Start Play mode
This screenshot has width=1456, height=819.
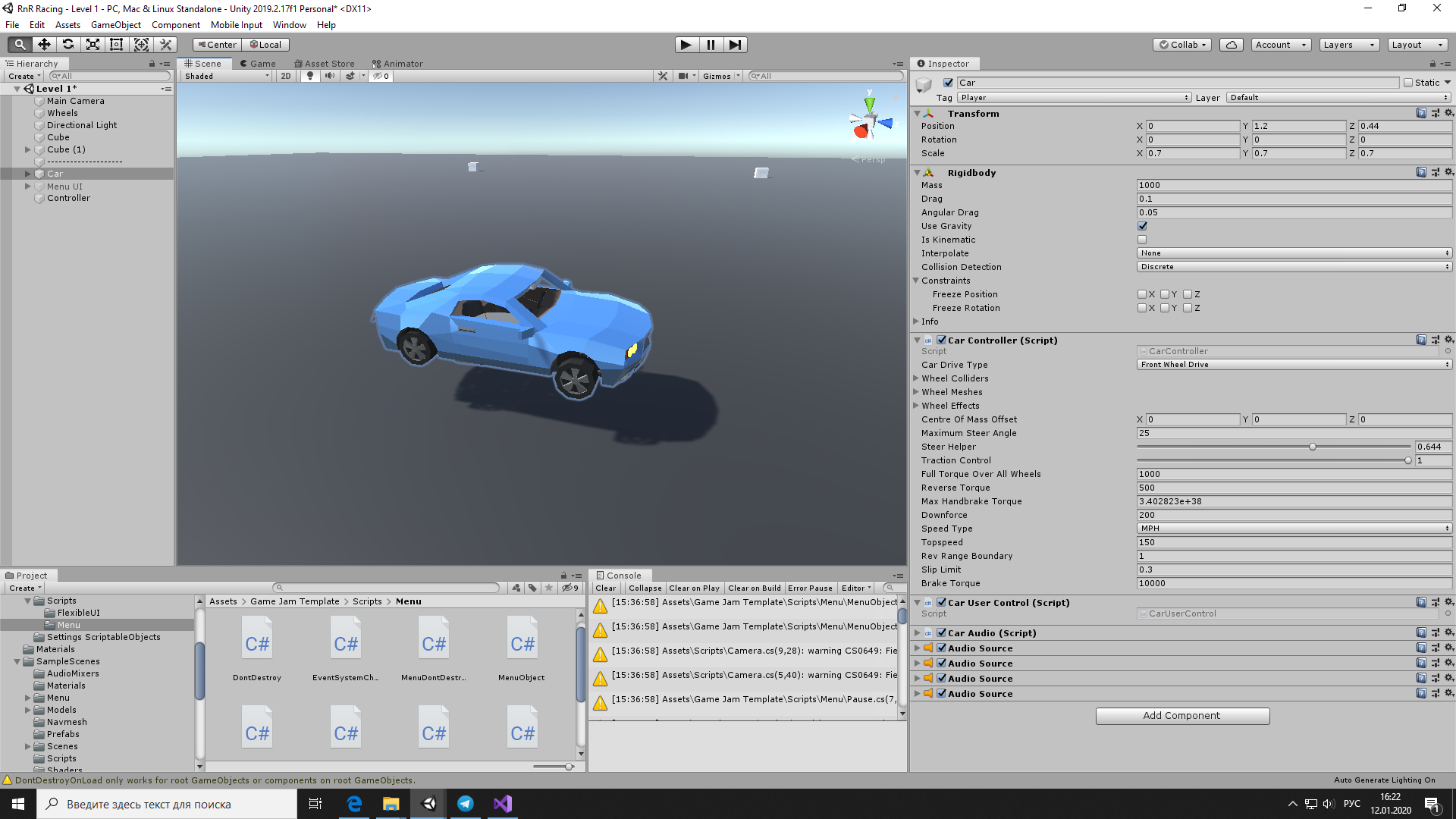click(686, 45)
